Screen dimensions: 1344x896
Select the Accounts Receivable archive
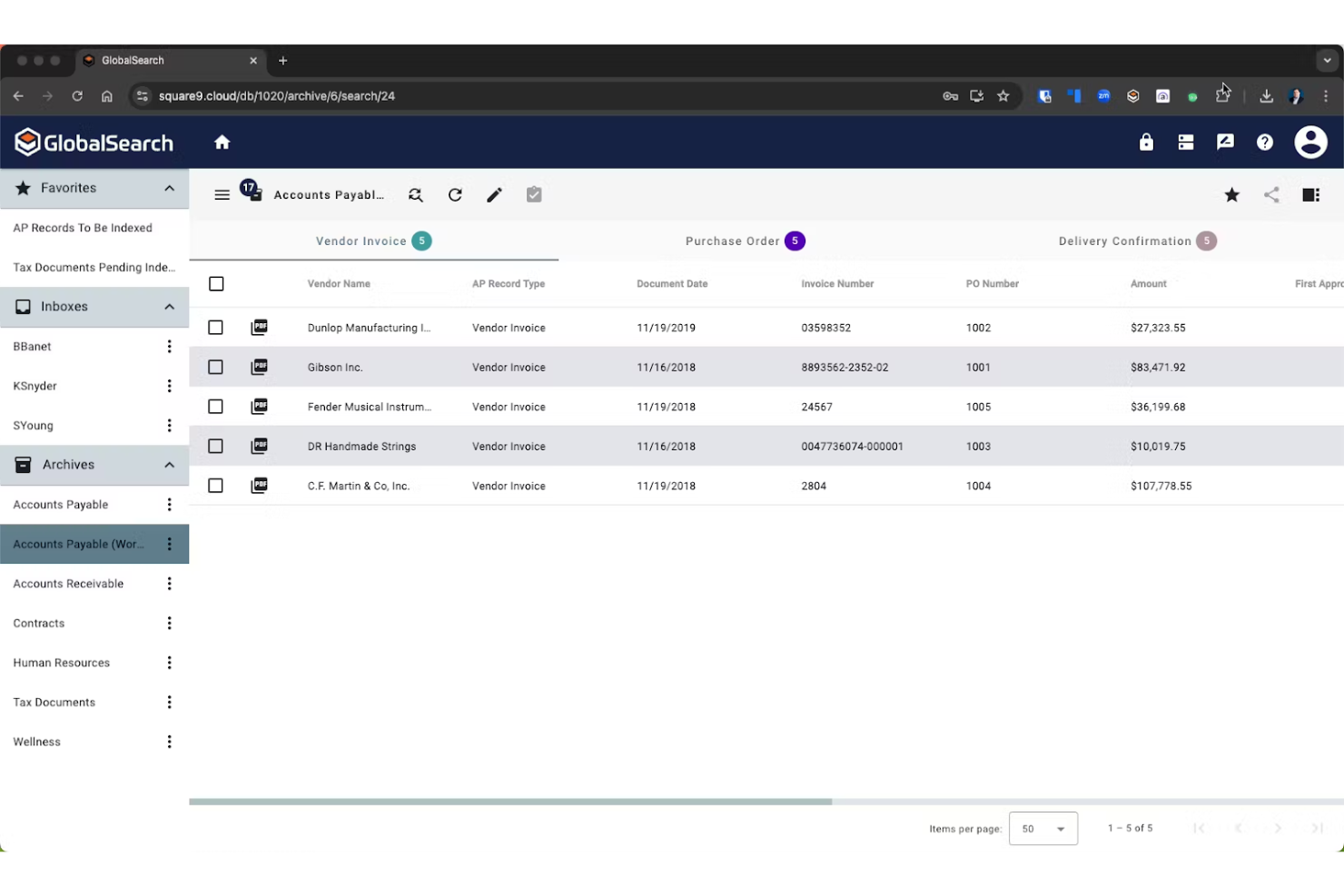tap(68, 583)
